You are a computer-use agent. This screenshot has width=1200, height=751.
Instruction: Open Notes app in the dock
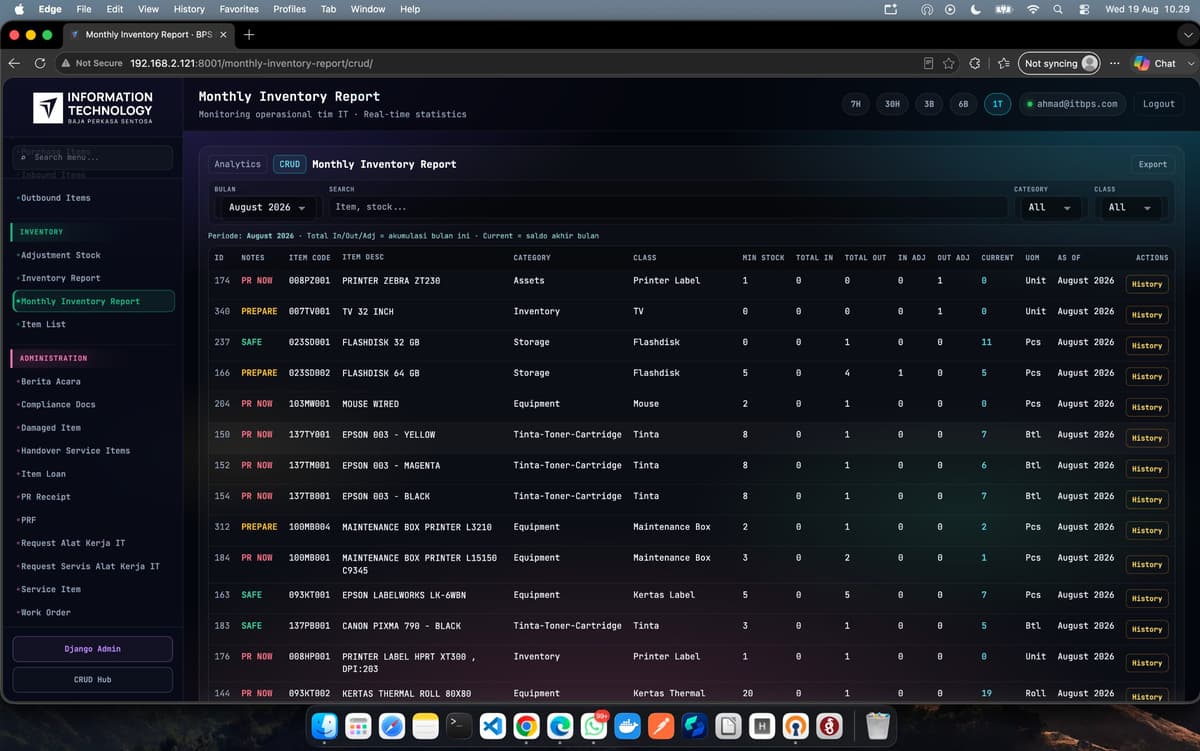425,727
